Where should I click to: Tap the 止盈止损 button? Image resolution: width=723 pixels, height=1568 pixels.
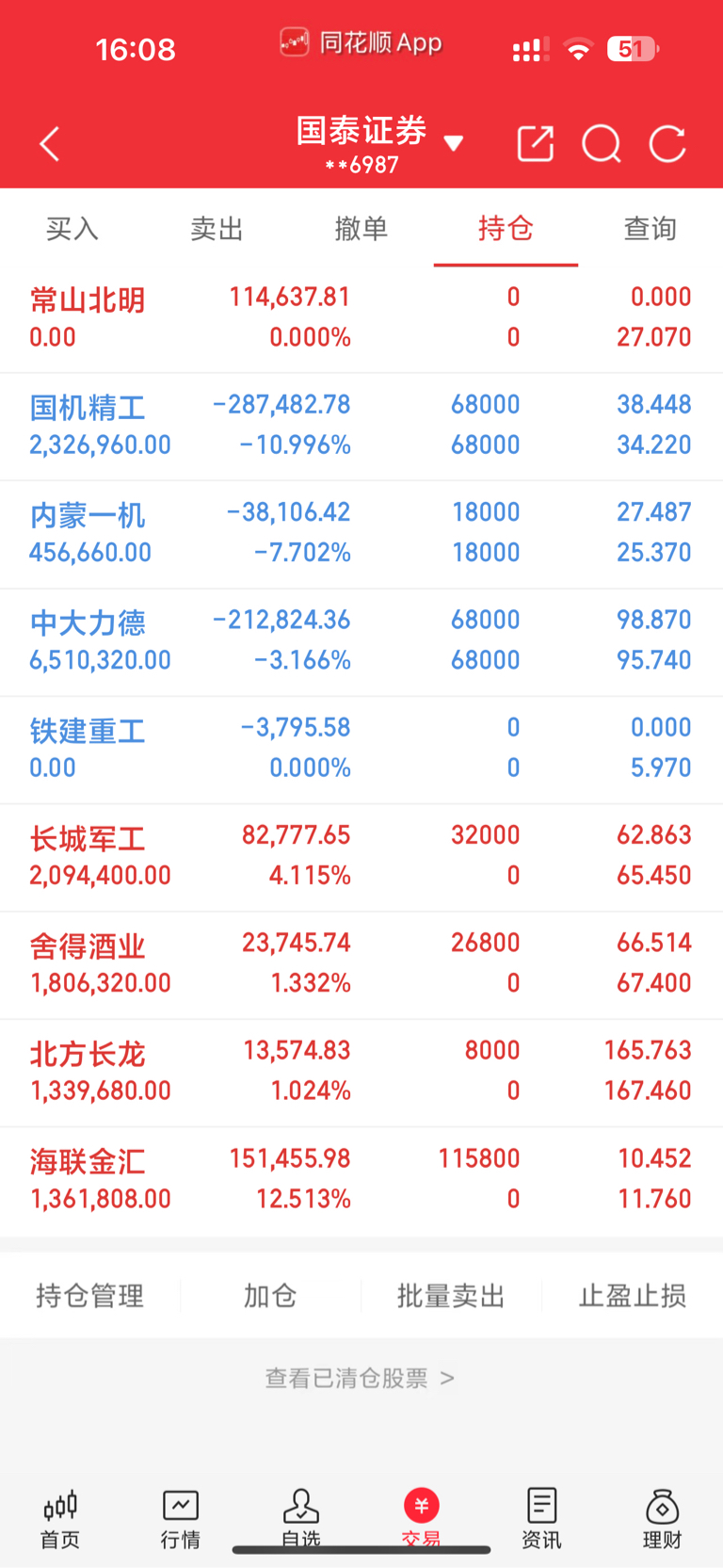pyautogui.click(x=633, y=1296)
